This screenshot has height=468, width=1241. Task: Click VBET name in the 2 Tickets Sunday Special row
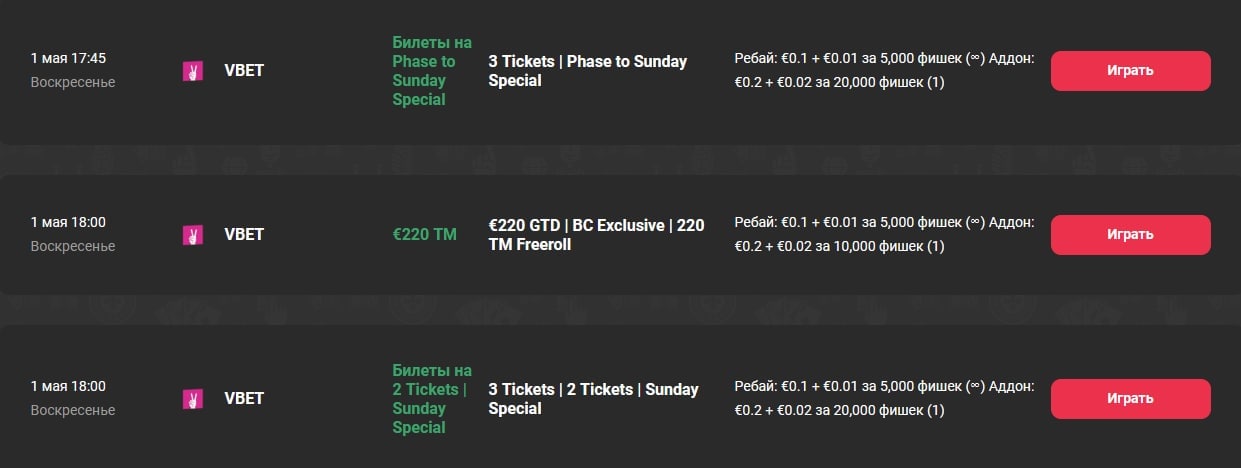244,399
